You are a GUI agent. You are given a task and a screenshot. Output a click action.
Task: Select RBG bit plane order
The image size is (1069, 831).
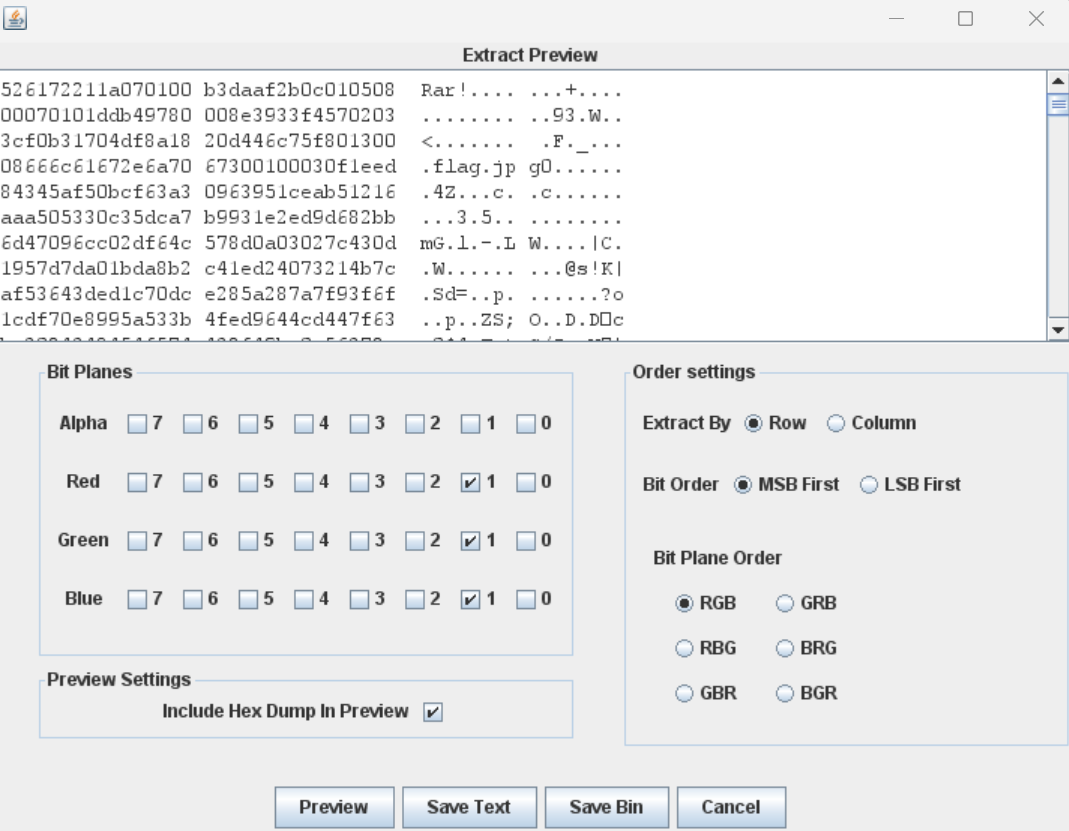684,648
